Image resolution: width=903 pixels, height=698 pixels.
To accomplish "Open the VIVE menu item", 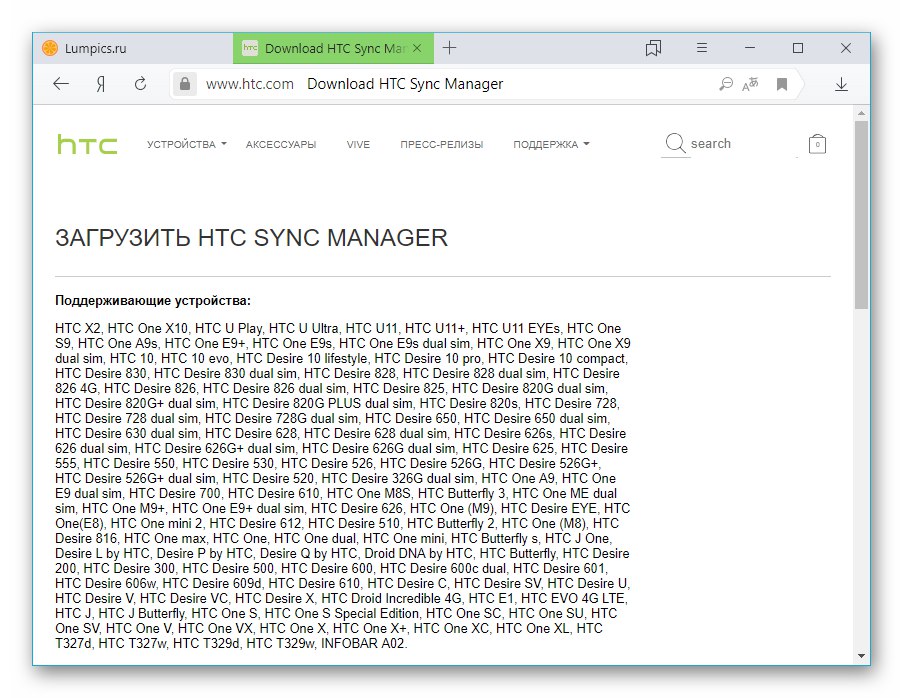I will (358, 145).
